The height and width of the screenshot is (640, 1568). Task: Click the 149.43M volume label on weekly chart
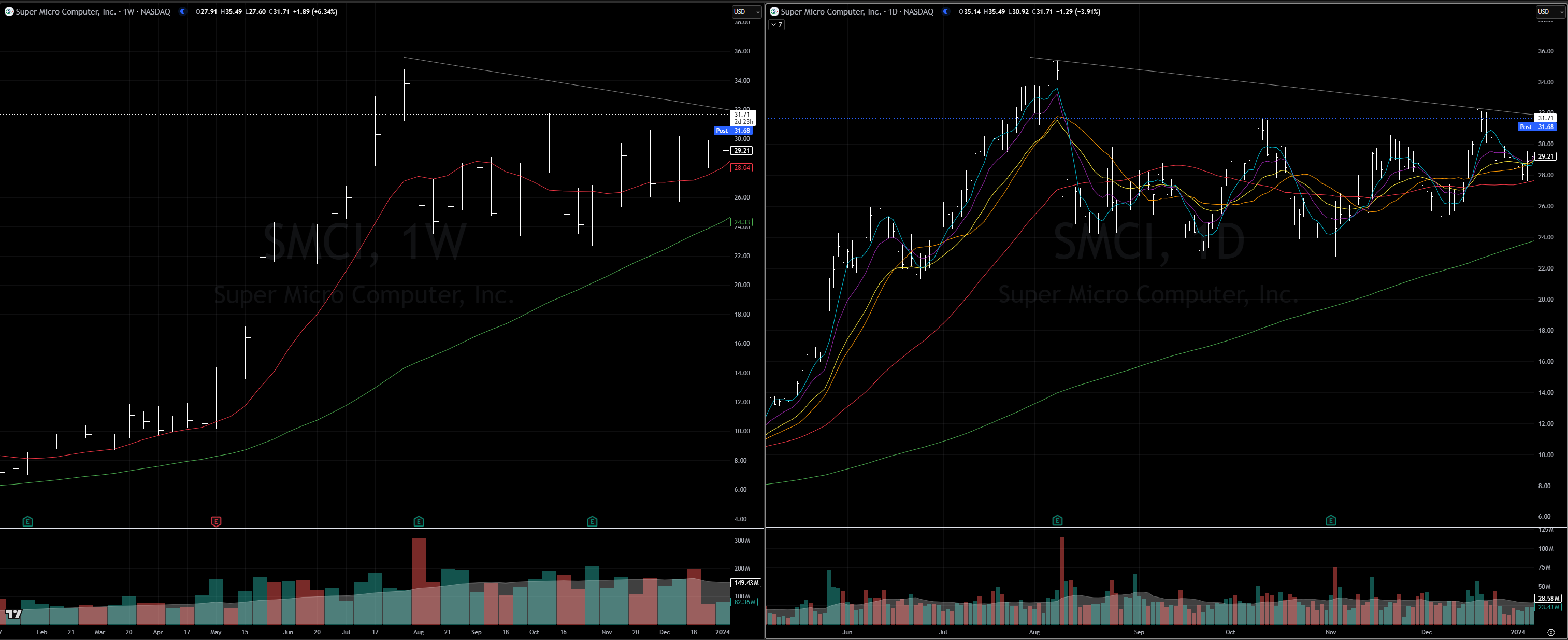pos(745,583)
